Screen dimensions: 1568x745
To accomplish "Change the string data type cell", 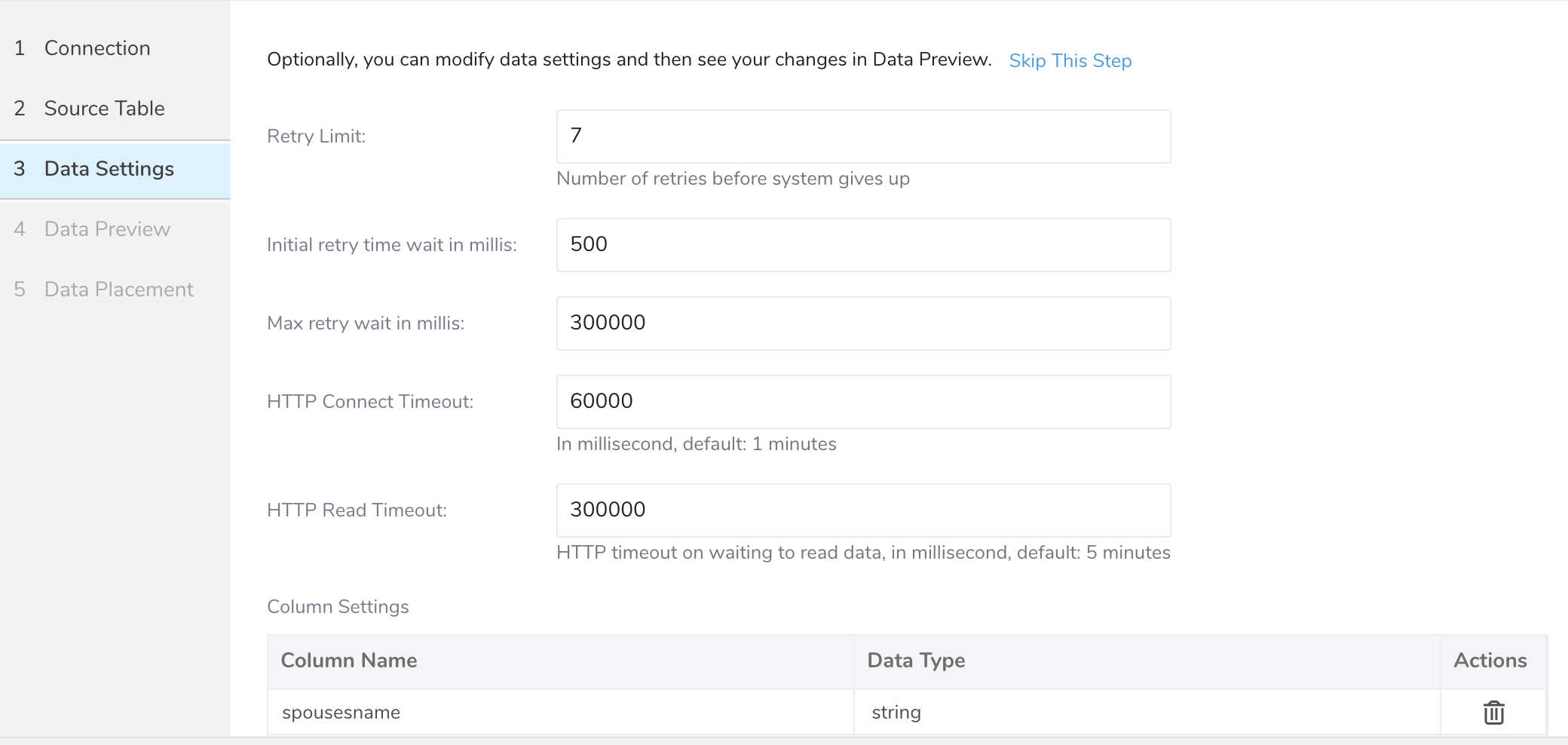I will (x=896, y=713).
